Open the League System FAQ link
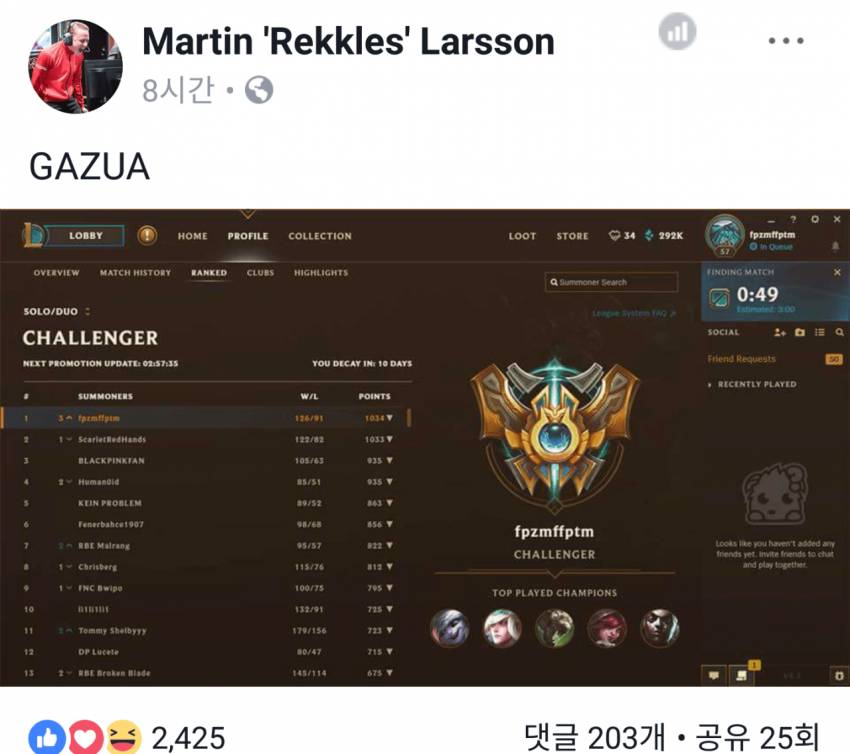 point(634,313)
